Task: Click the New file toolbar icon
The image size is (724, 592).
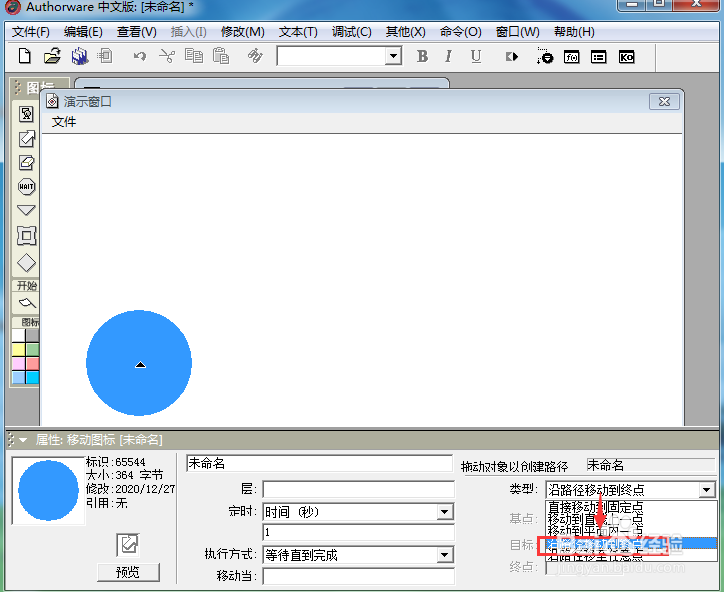Action: [25, 56]
